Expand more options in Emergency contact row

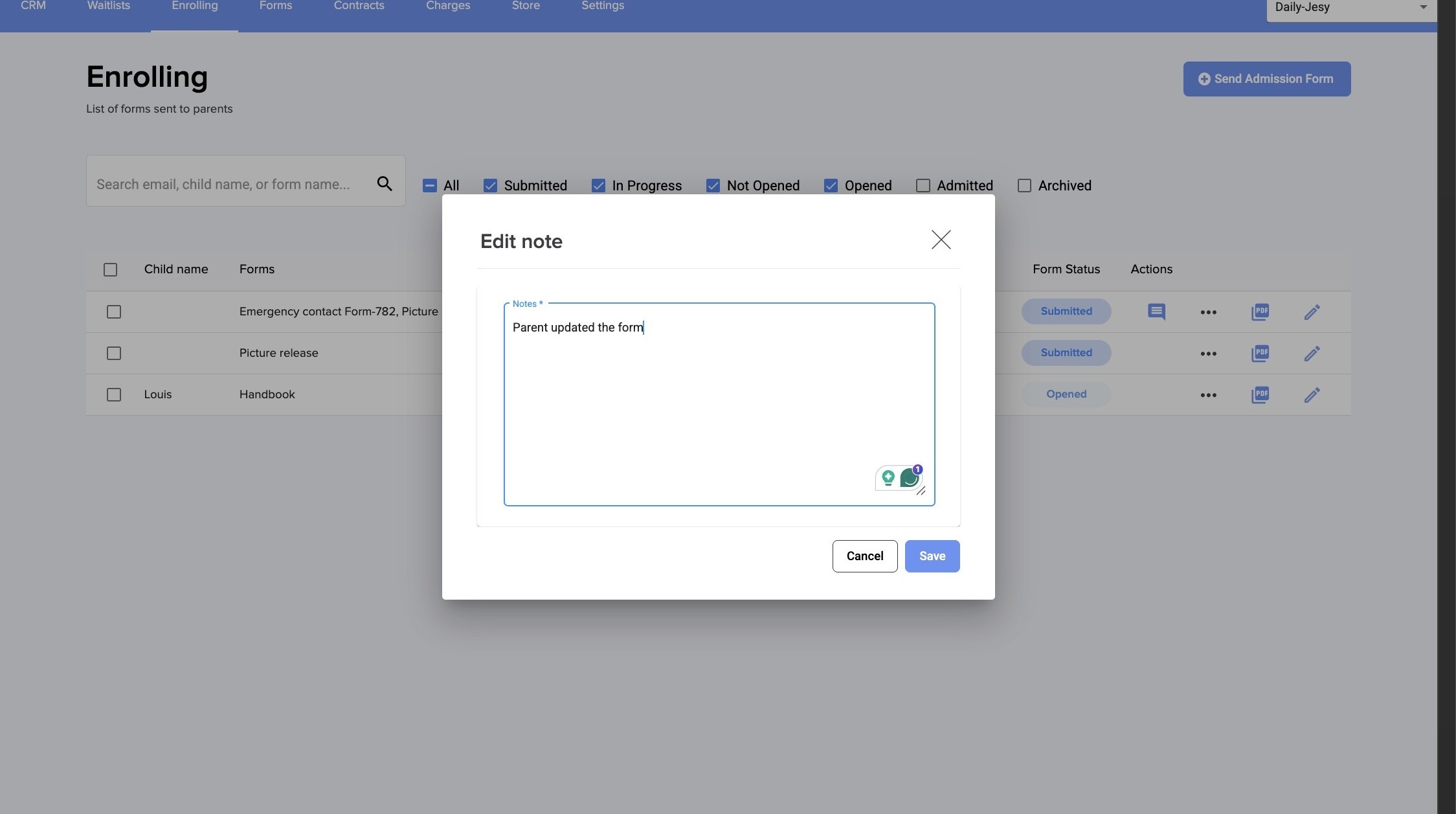click(x=1208, y=312)
